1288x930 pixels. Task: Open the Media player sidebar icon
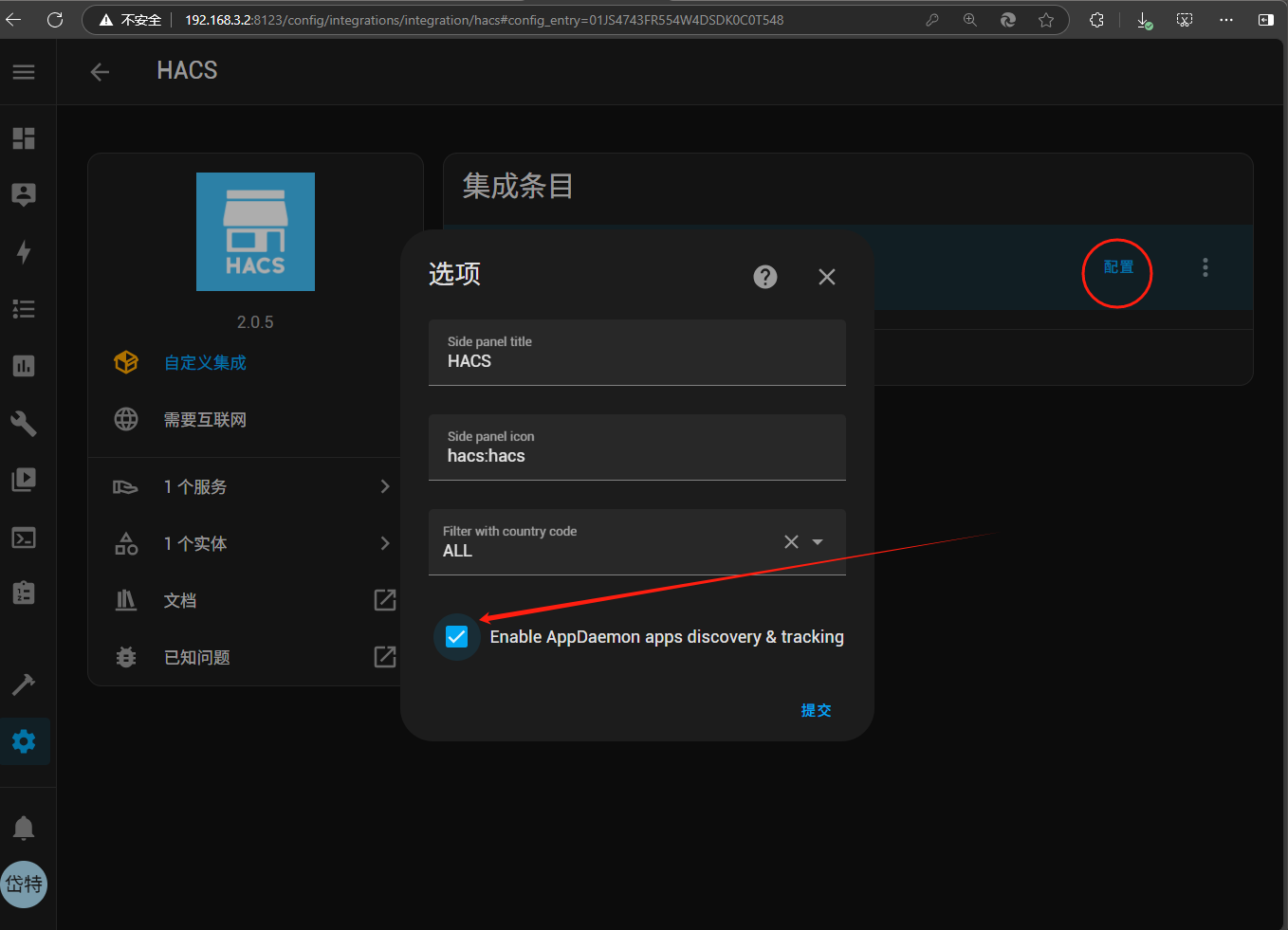coord(24,480)
